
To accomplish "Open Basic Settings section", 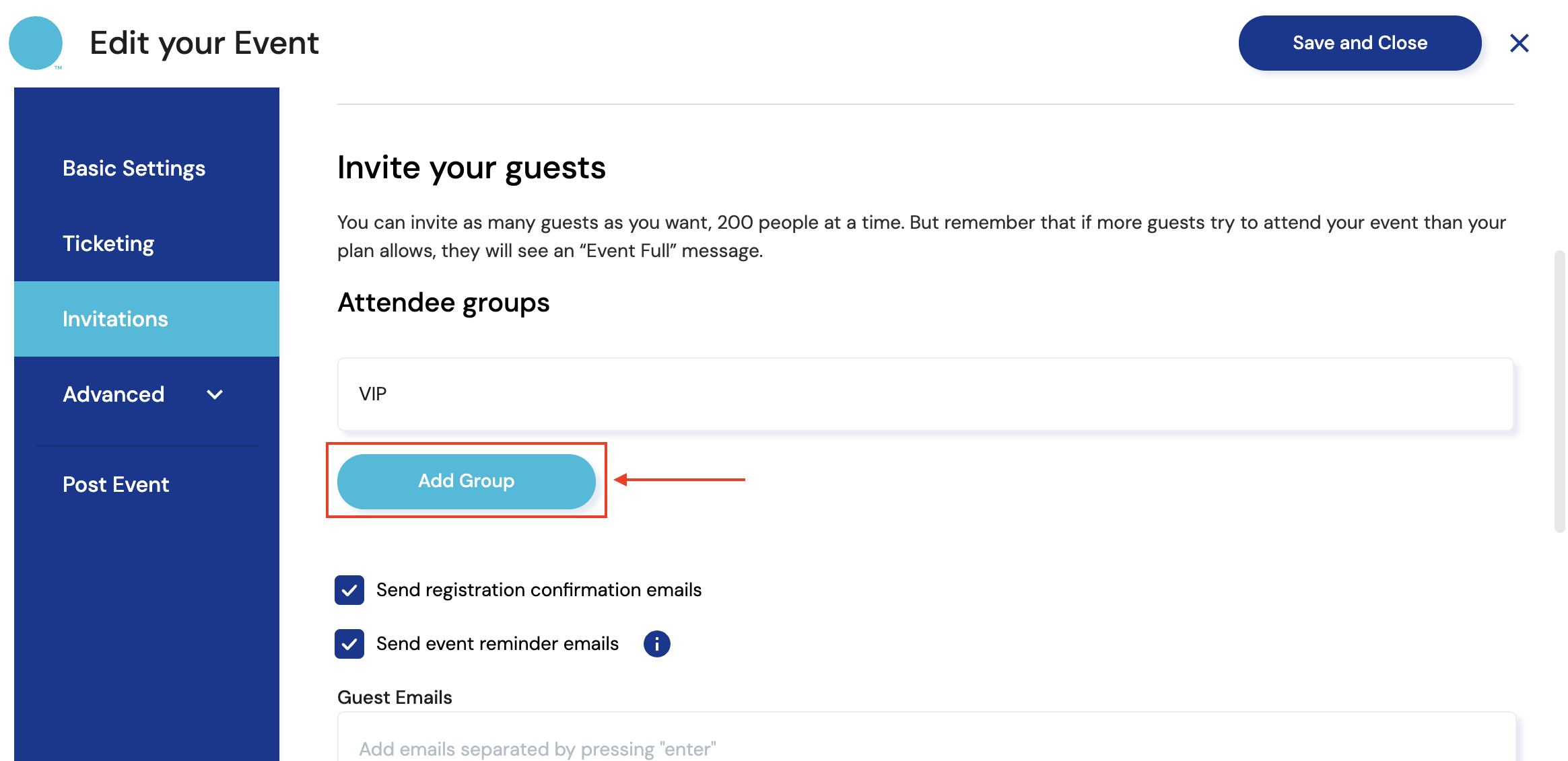I will coord(134,168).
